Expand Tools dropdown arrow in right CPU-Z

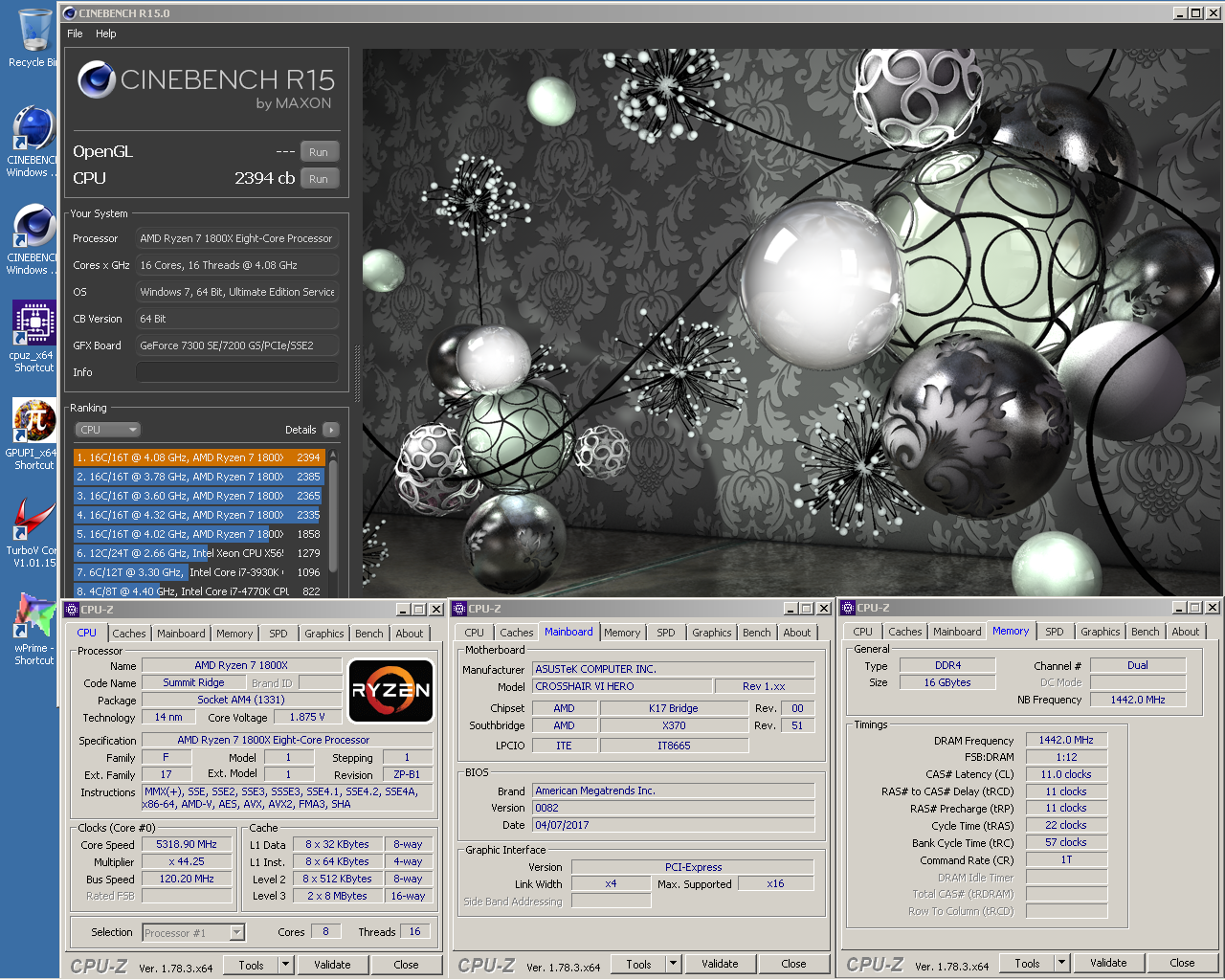[x=1061, y=963]
